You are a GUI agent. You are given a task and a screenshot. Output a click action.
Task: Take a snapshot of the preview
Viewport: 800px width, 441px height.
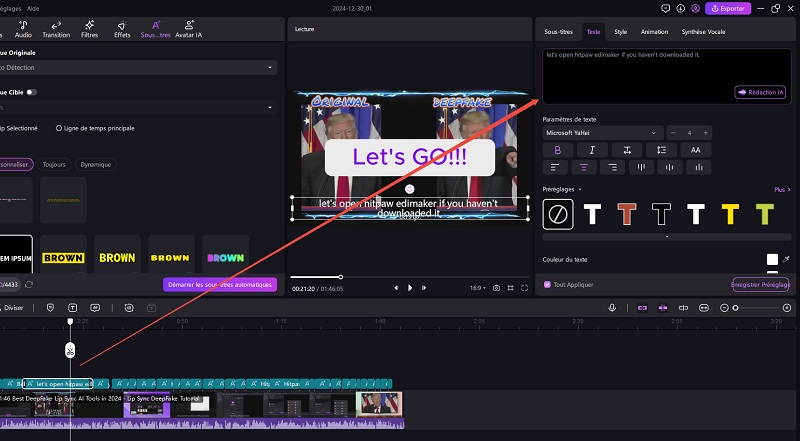pos(496,288)
